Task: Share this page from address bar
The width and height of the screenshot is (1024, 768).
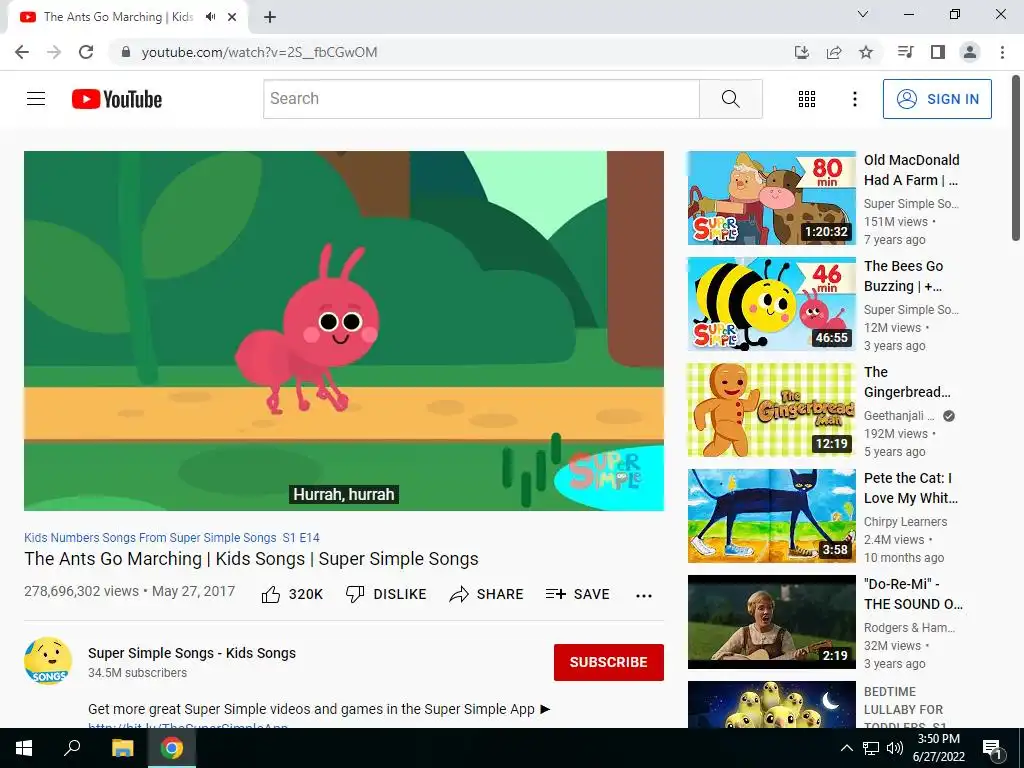Action: pos(834,52)
